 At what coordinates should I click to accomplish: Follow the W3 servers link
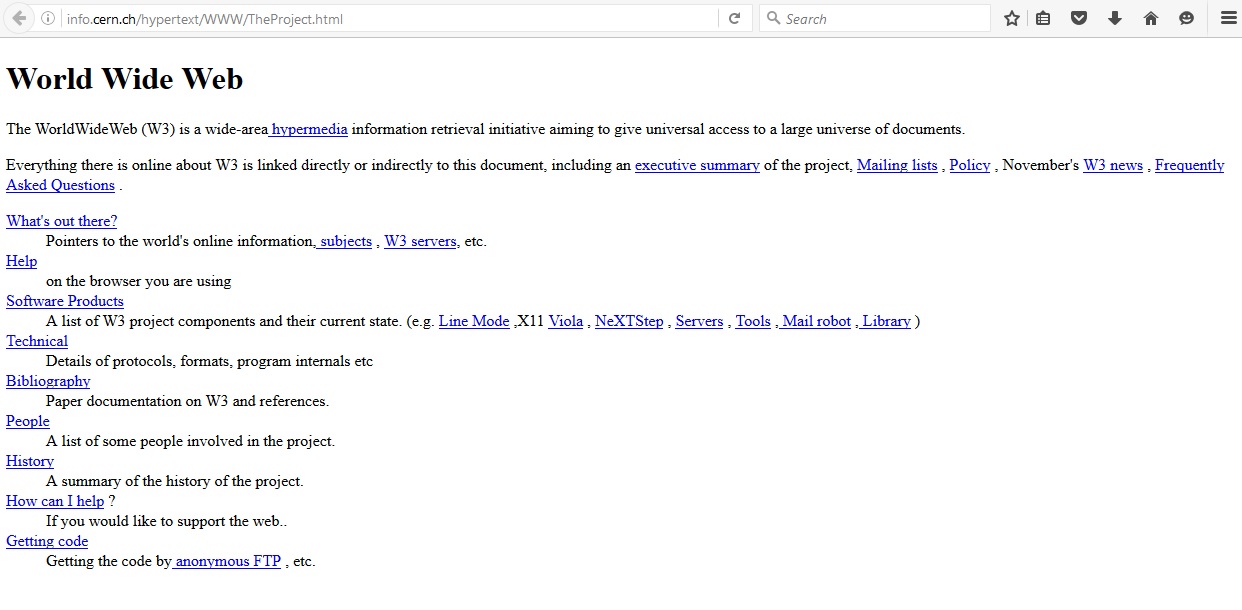pyautogui.click(x=420, y=241)
